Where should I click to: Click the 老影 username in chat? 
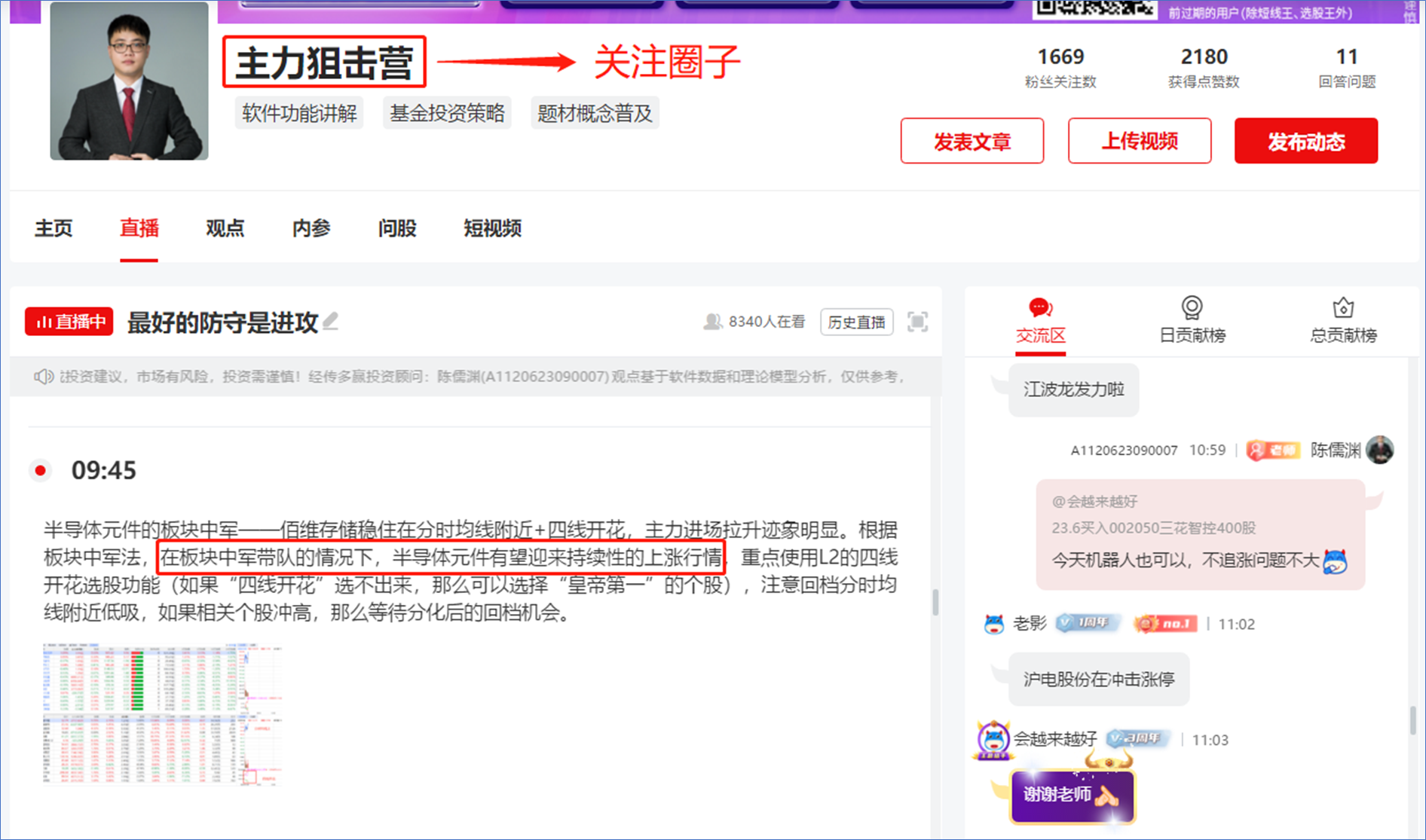pos(1030,624)
